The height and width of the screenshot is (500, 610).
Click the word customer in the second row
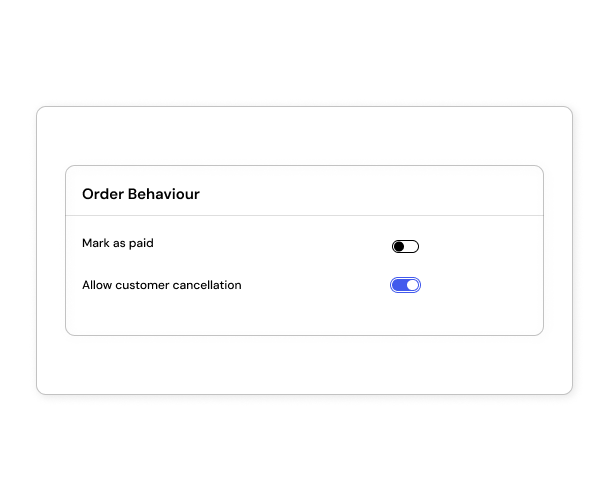click(x=142, y=285)
